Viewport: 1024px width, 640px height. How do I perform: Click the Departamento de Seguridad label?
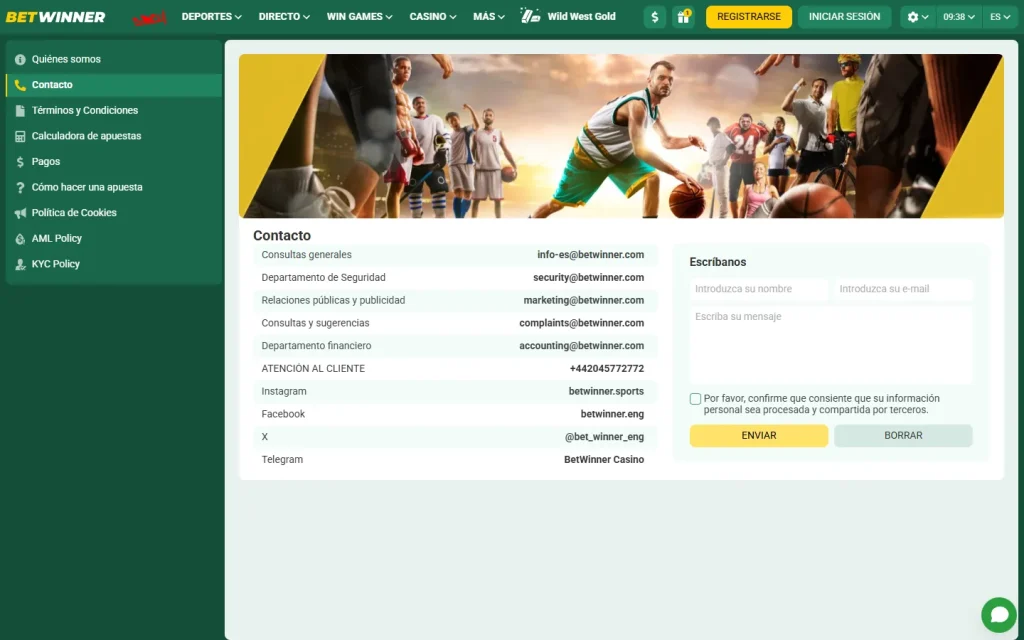323,278
